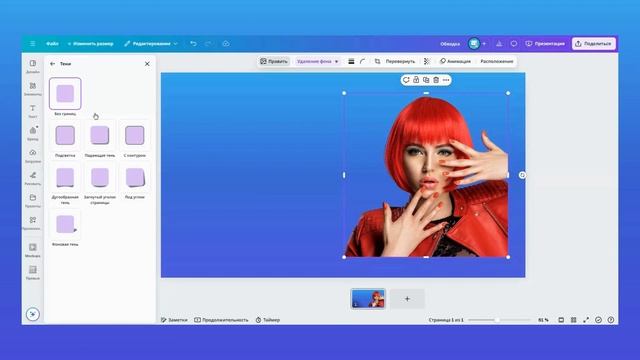Viewport: 640px width, 360px height.
Task: Open the comments speech bubble icon
Action: click(x=514, y=44)
